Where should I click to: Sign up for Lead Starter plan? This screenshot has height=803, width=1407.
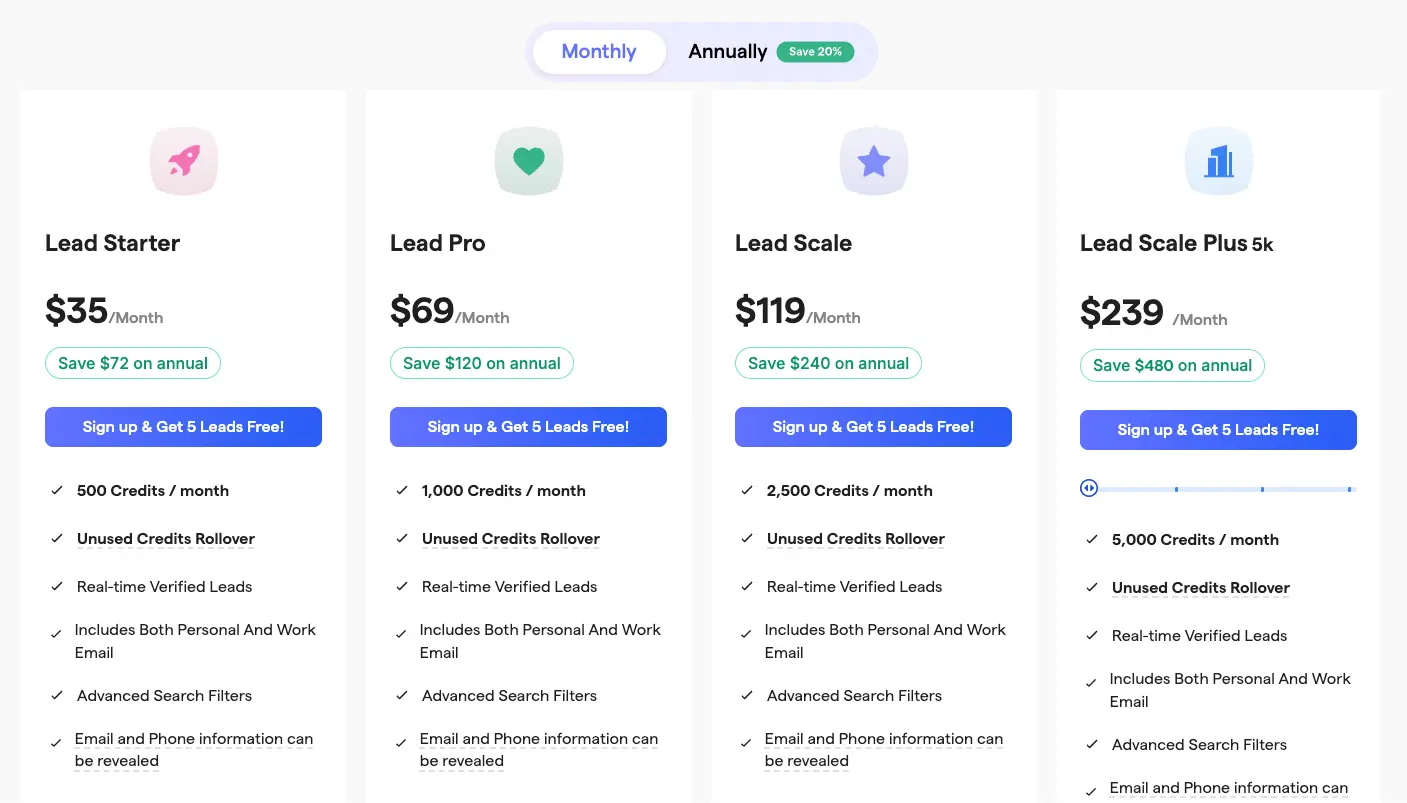[183, 427]
